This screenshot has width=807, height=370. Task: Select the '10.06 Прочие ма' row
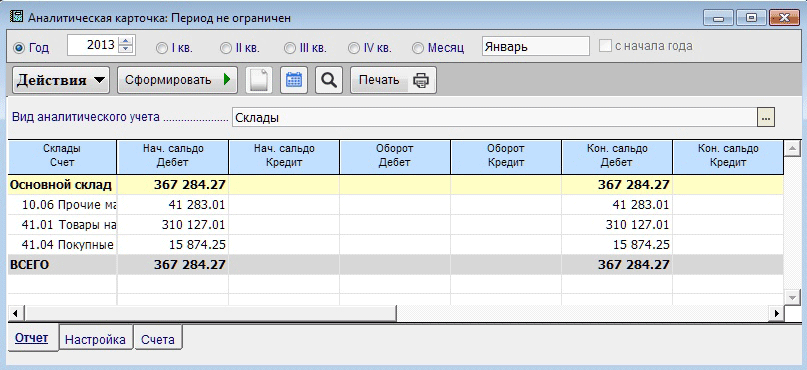395,205
